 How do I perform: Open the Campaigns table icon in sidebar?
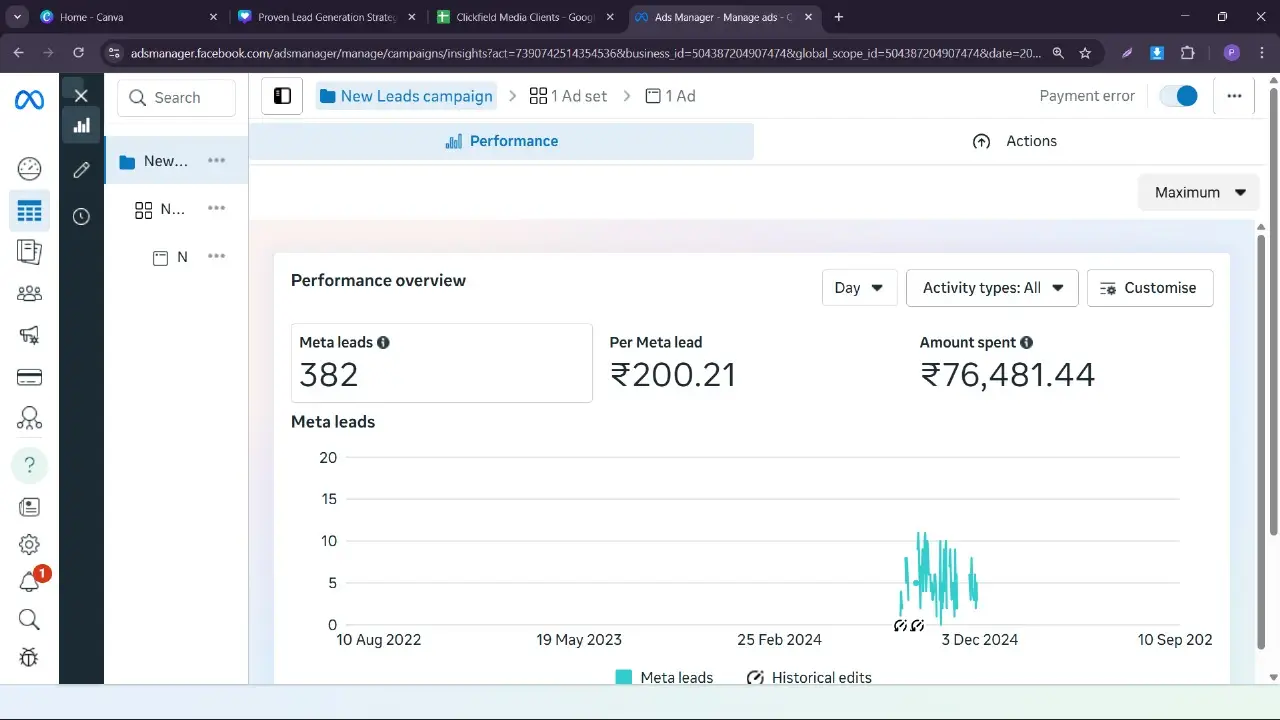(x=29, y=211)
